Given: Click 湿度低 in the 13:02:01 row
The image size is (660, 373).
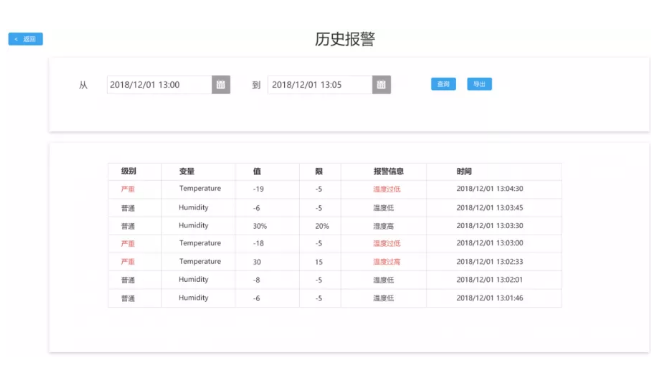Looking at the screenshot, I should [x=383, y=280].
